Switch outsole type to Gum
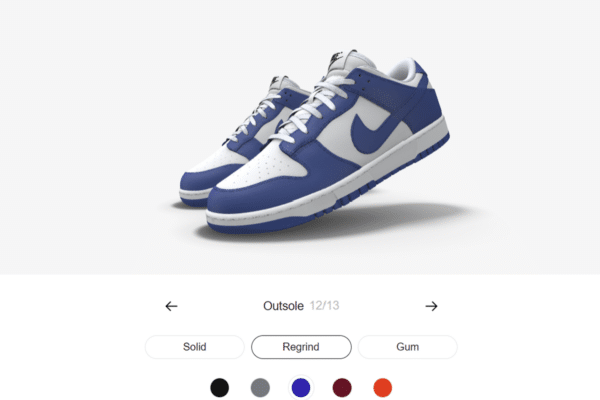Viewport: 600px width, 400px height. [408, 347]
